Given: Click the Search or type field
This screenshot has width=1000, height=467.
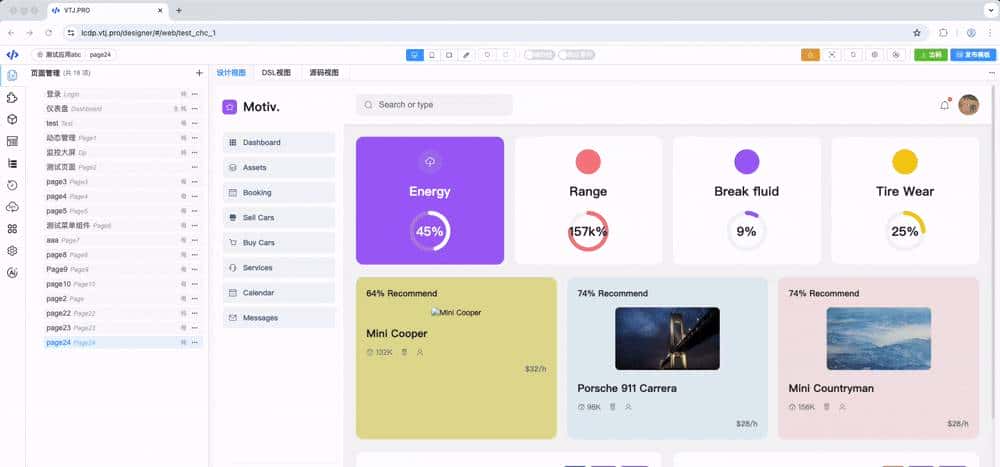Looking at the screenshot, I should [434, 105].
